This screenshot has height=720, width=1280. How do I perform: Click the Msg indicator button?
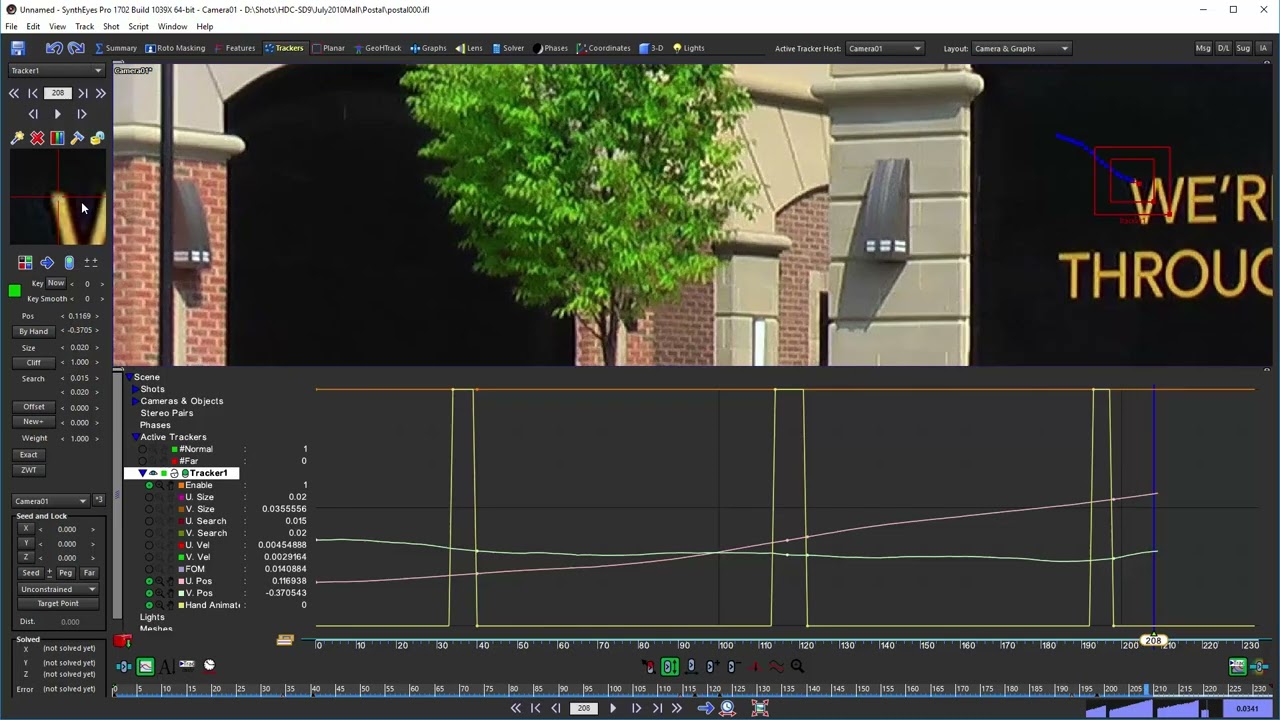tap(1203, 48)
